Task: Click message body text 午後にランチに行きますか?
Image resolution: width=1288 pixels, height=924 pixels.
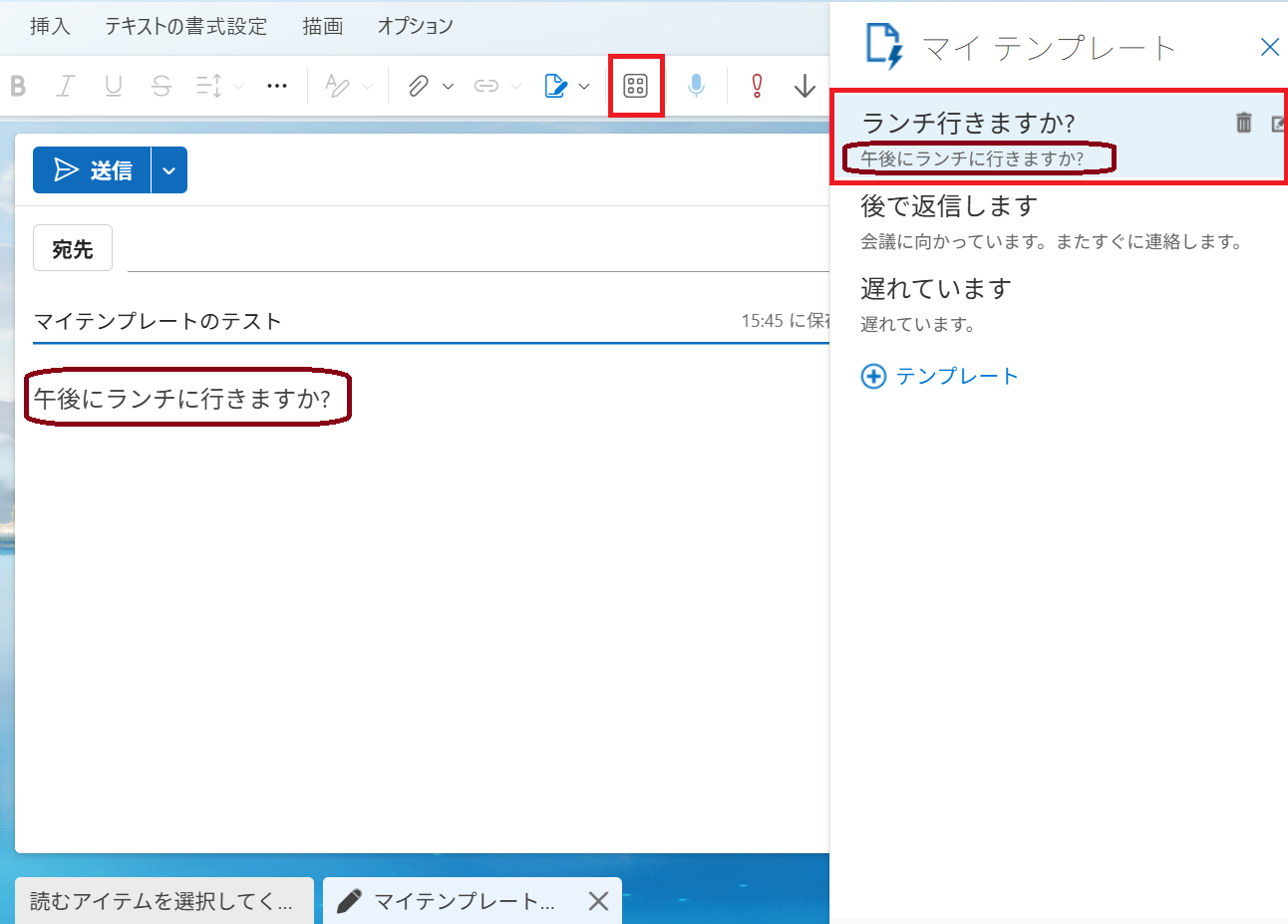Action: point(182,399)
